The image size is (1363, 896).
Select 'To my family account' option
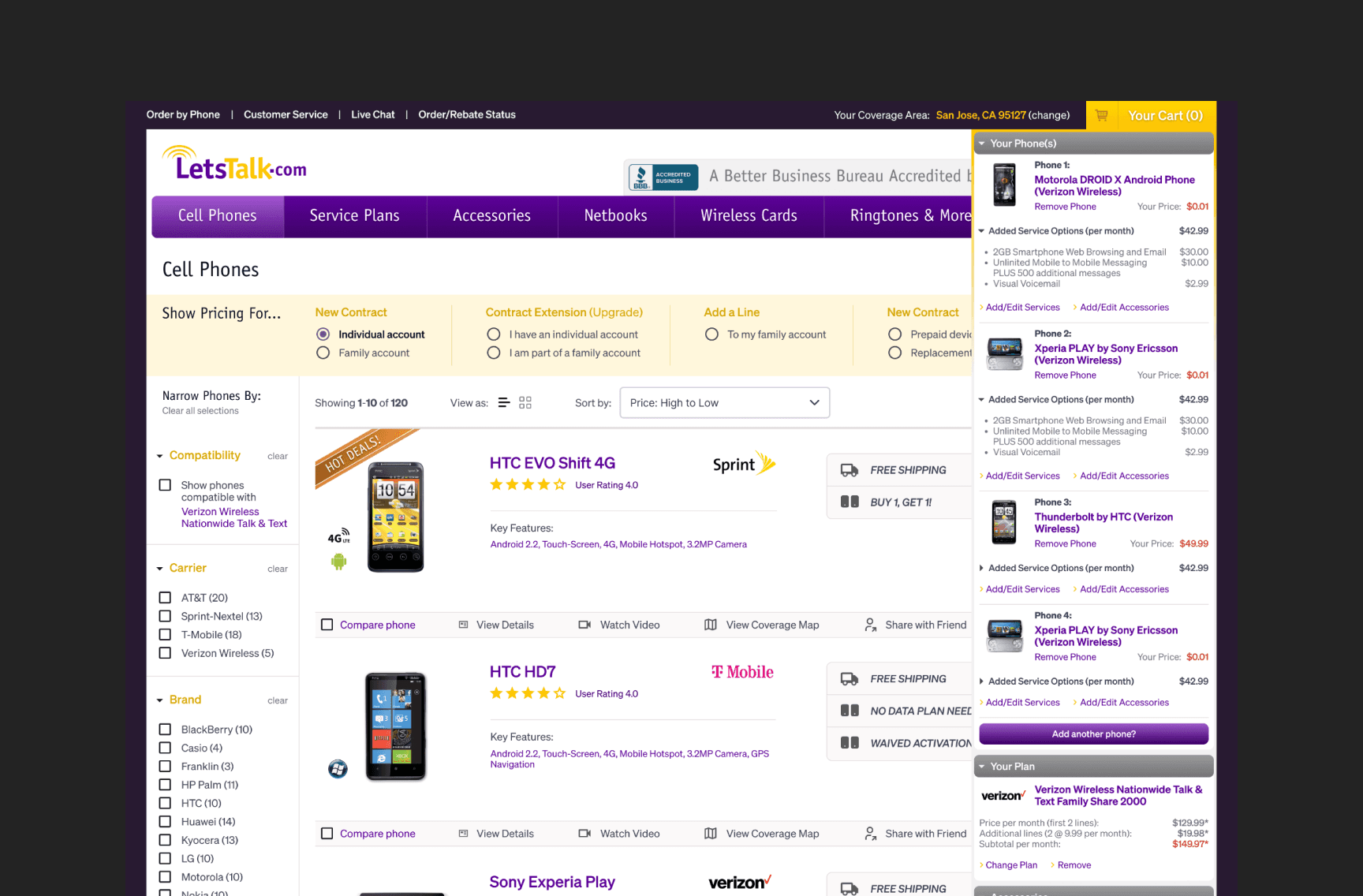[711, 334]
